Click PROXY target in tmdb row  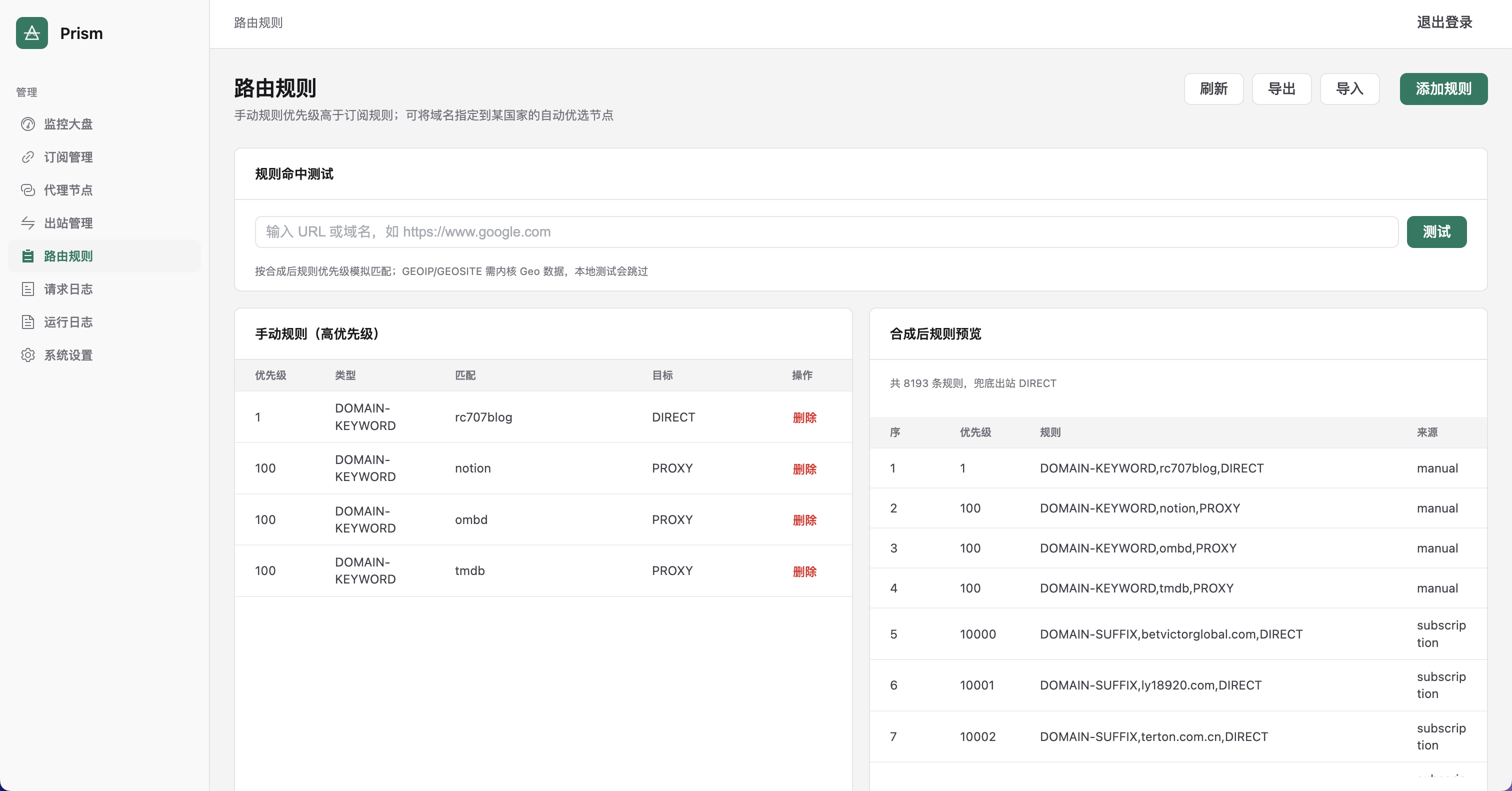pyautogui.click(x=672, y=571)
